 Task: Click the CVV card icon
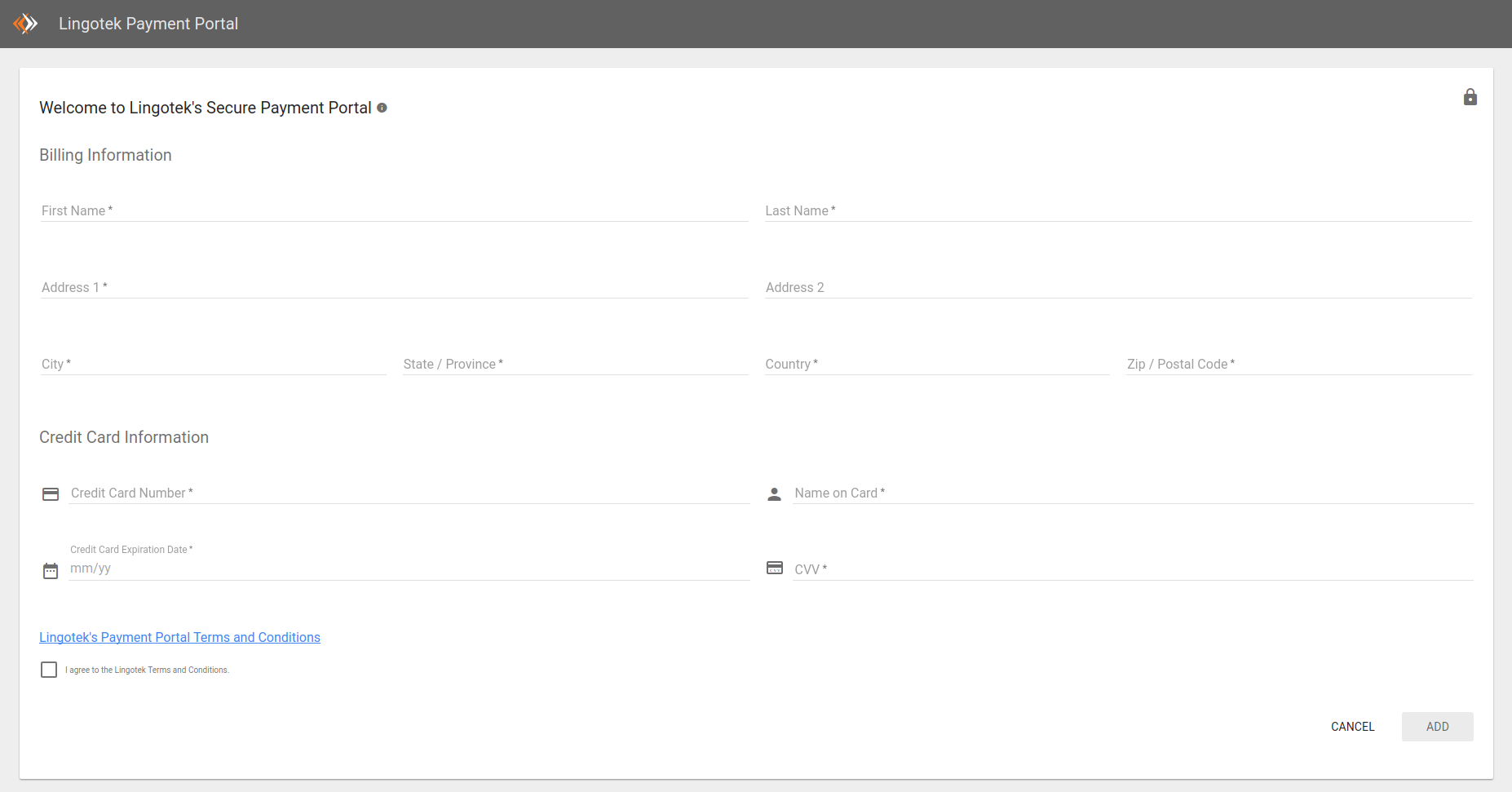click(775, 569)
